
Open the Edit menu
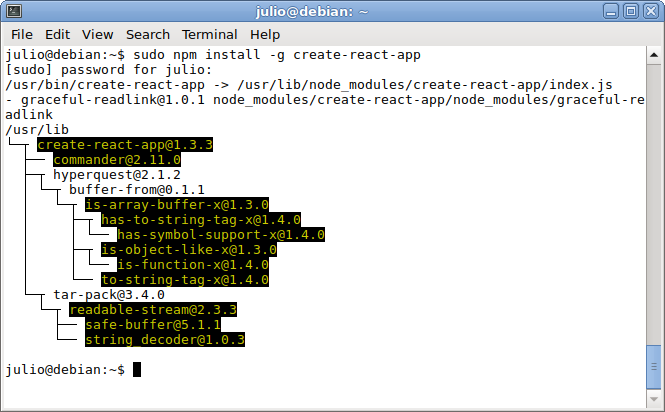point(57,34)
